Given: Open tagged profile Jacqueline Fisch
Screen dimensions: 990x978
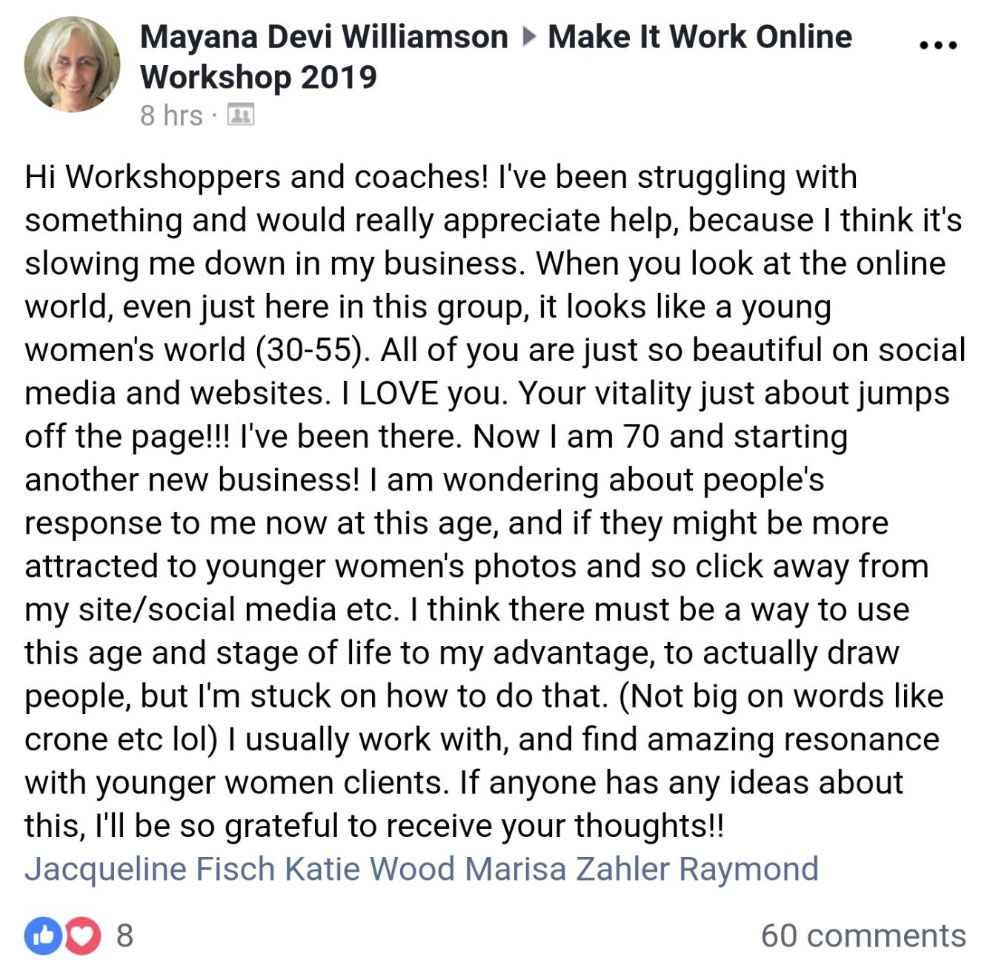Looking at the screenshot, I should click(150, 868).
